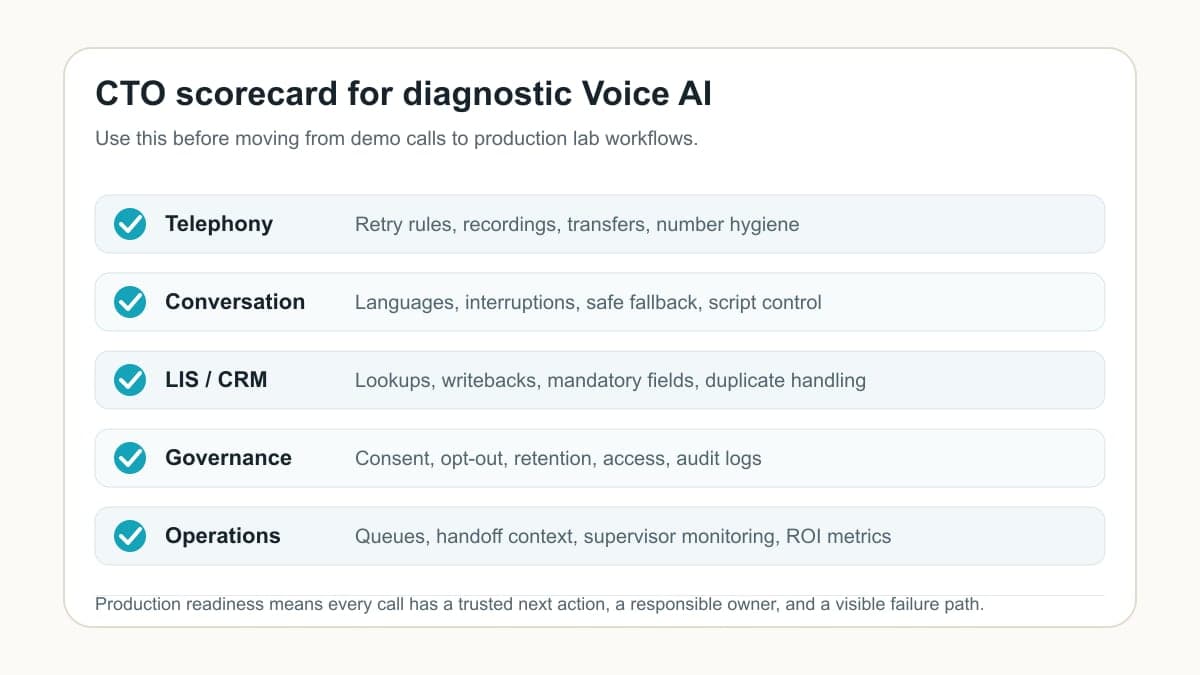Click the queues and handoff context description
Viewport: 1200px width, 675px height.
623,537
